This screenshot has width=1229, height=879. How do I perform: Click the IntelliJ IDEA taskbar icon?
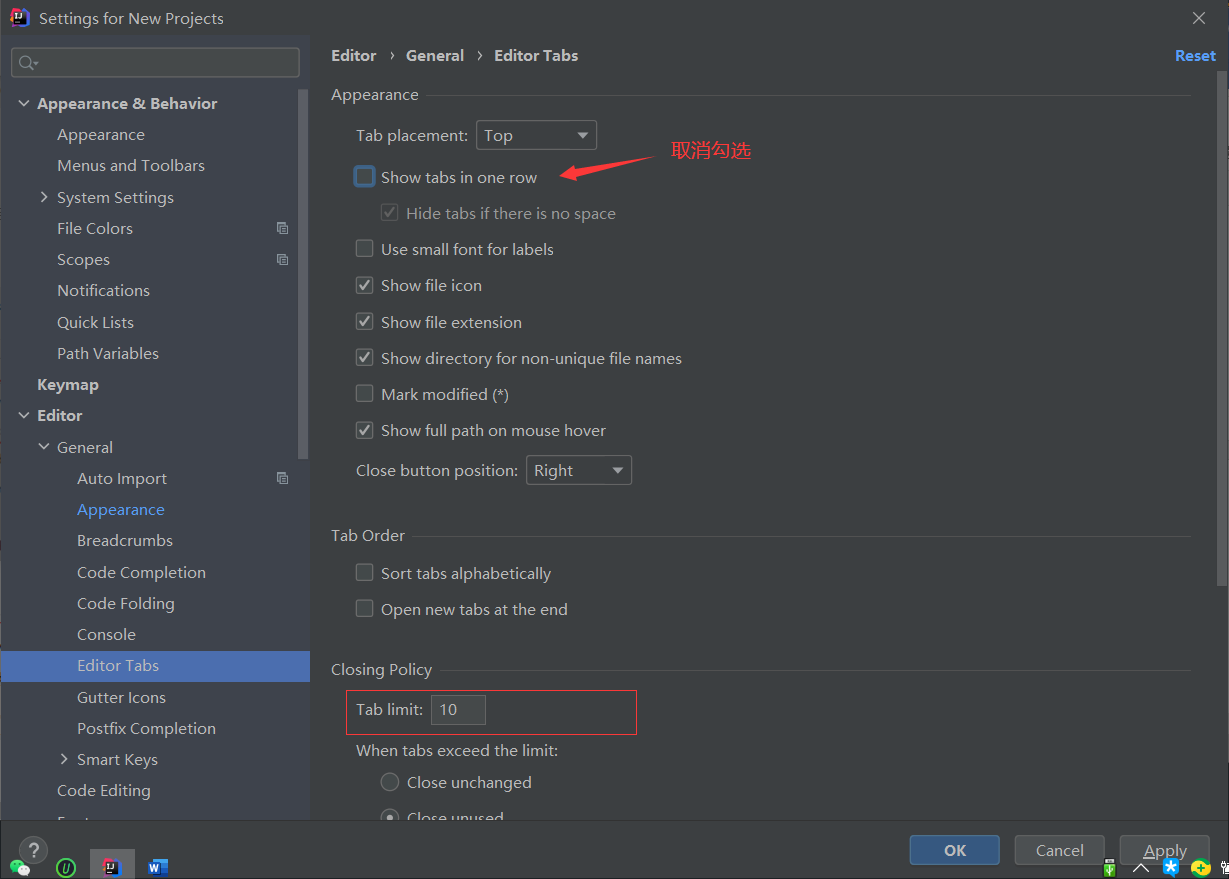click(x=112, y=866)
